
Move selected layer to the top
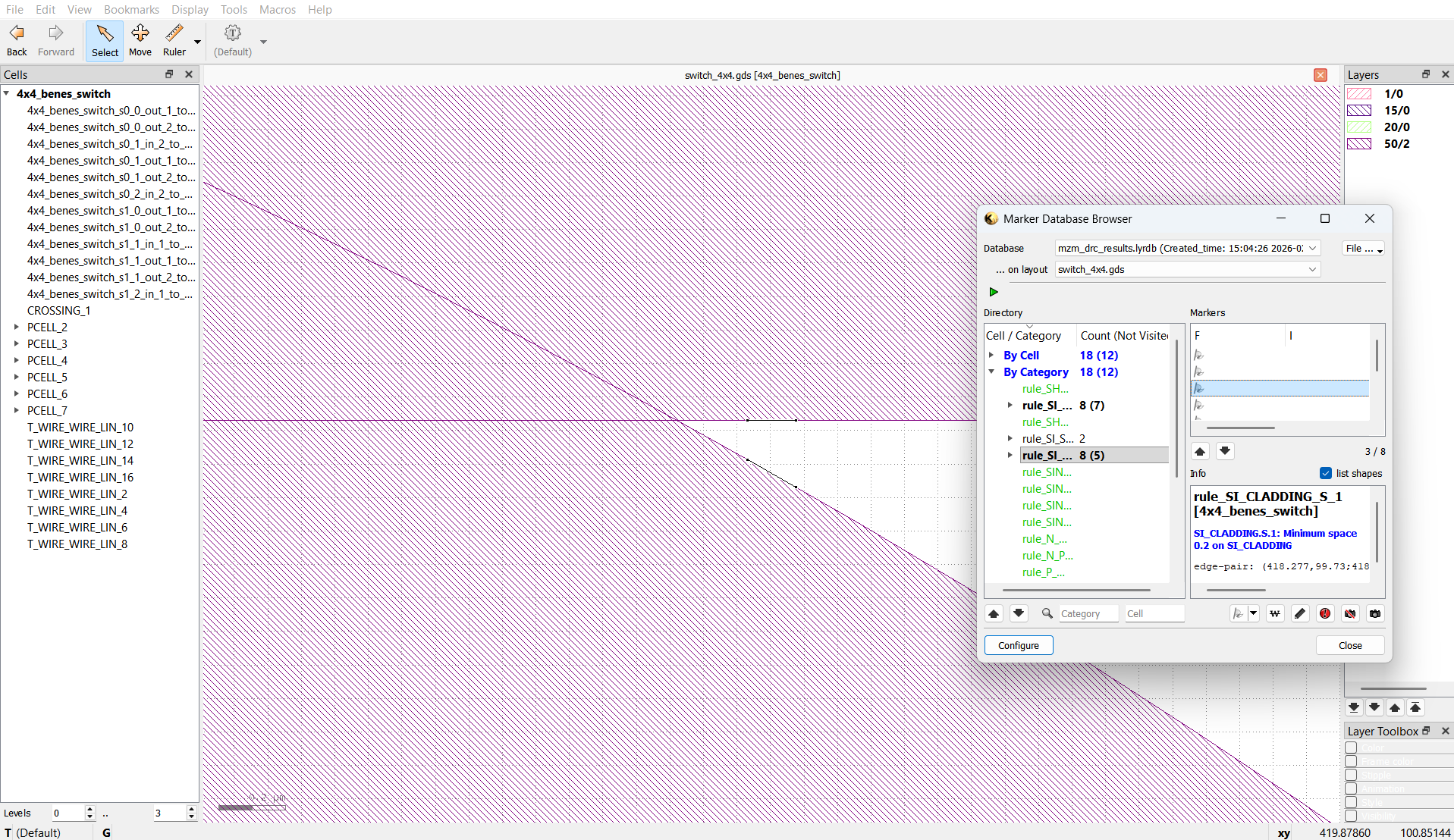[x=1415, y=707]
